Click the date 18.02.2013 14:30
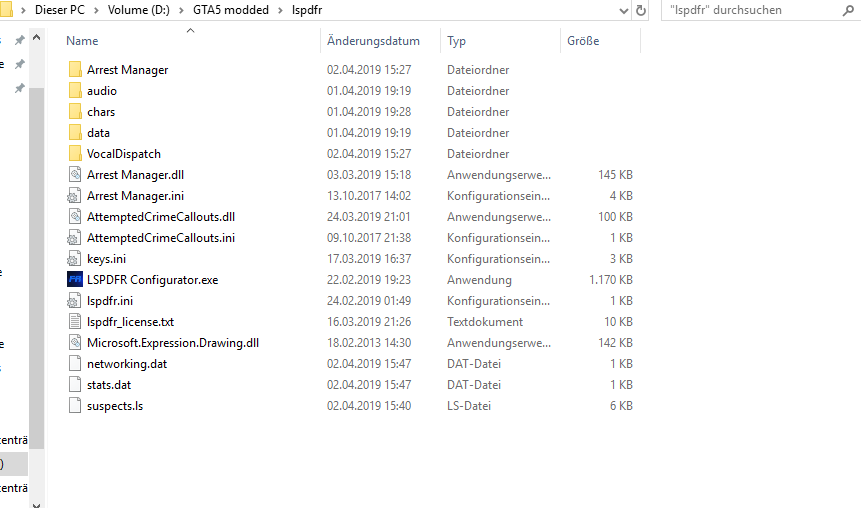This screenshot has height=508, width=861. (x=369, y=343)
